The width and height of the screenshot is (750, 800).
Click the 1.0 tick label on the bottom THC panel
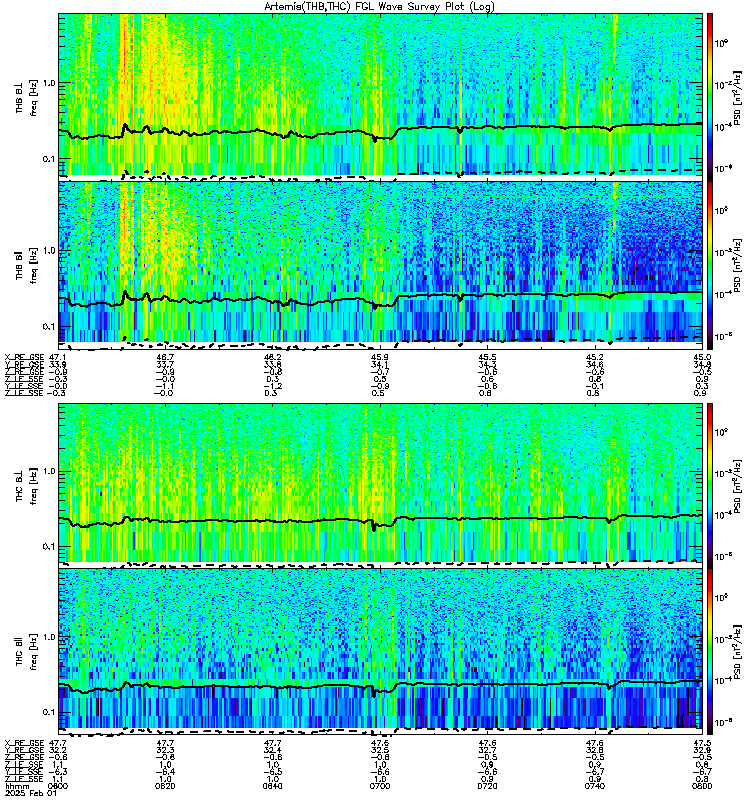[x=48, y=637]
